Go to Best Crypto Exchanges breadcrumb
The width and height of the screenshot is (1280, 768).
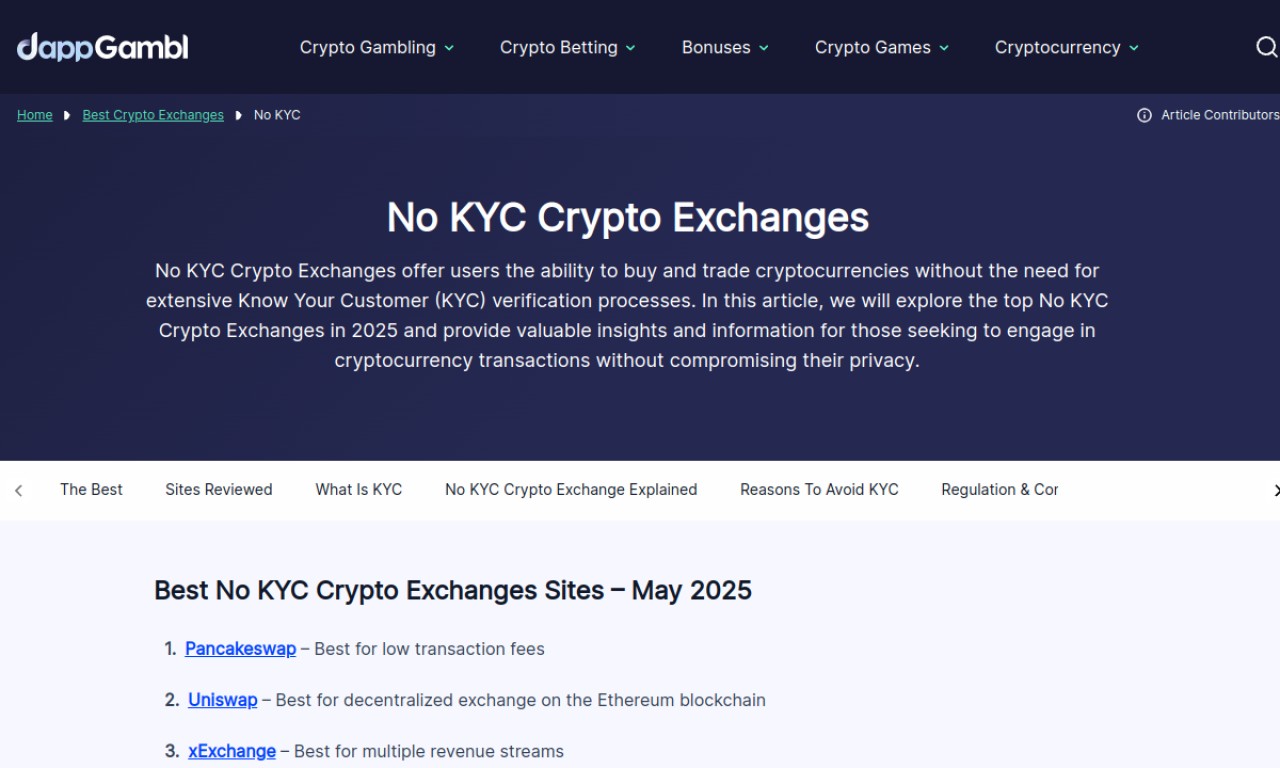(153, 115)
